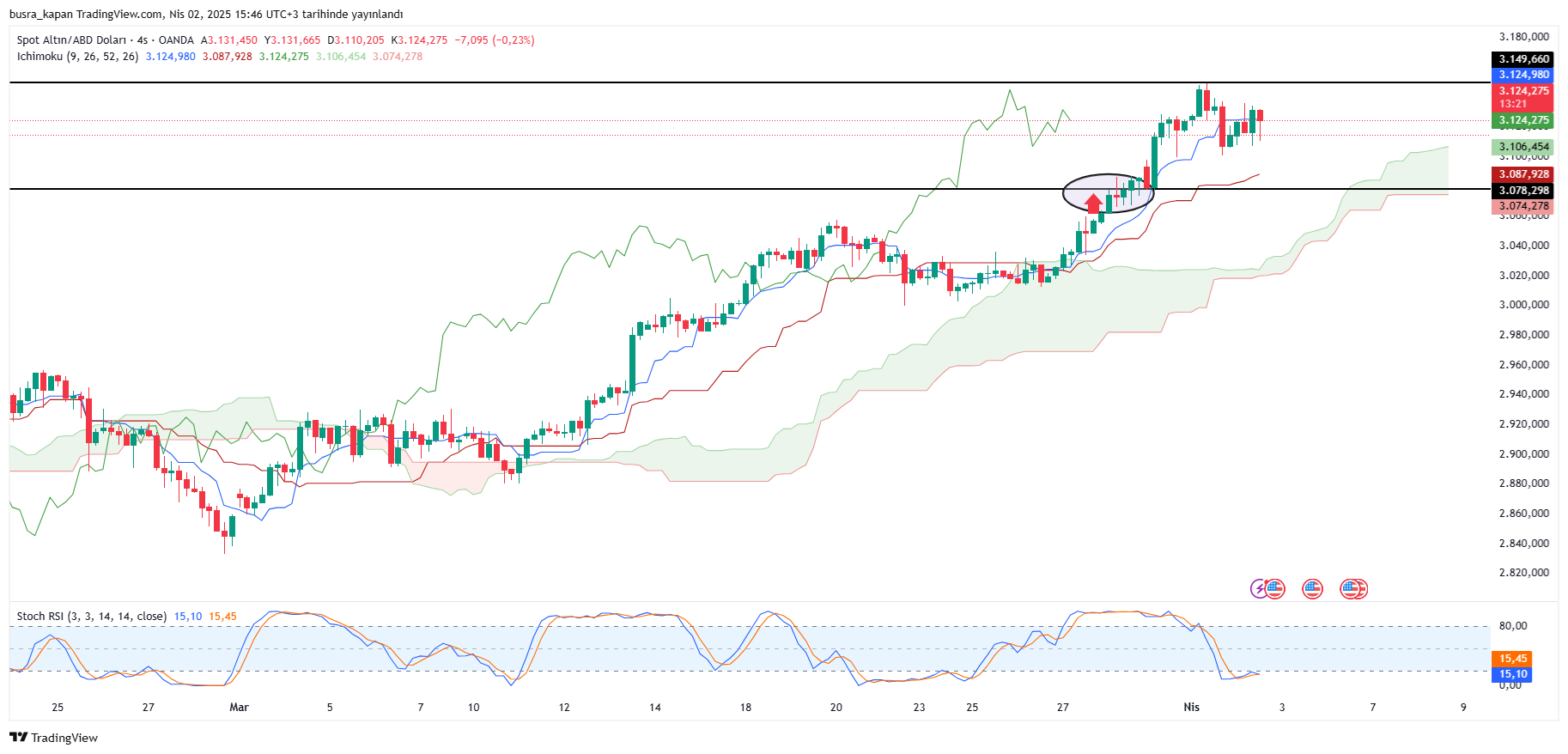This screenshot has width=1568, height=754.
Task: Click the dark red 3.087,928 price label
Action: [x=1523, y=174]
